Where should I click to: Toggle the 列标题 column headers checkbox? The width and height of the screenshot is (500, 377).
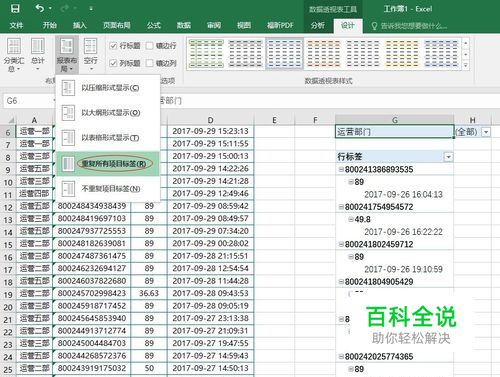tap(113, 63)
